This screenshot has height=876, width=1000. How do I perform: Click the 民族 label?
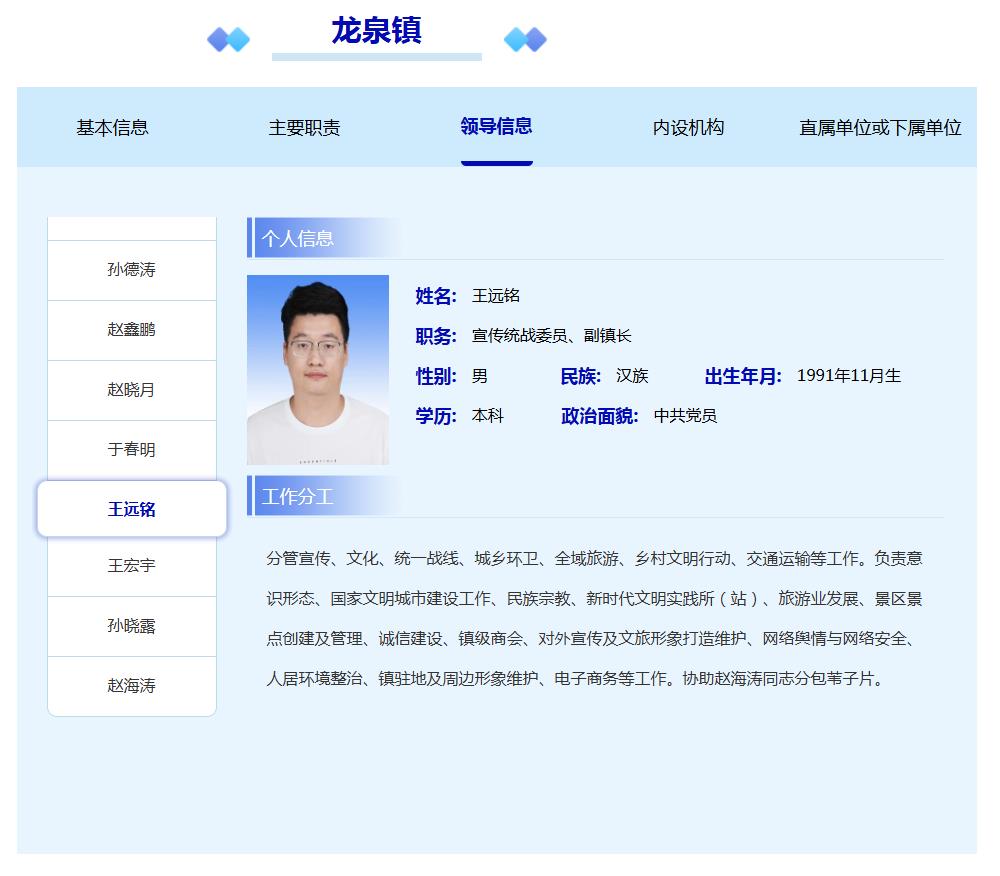pos(580,376)
